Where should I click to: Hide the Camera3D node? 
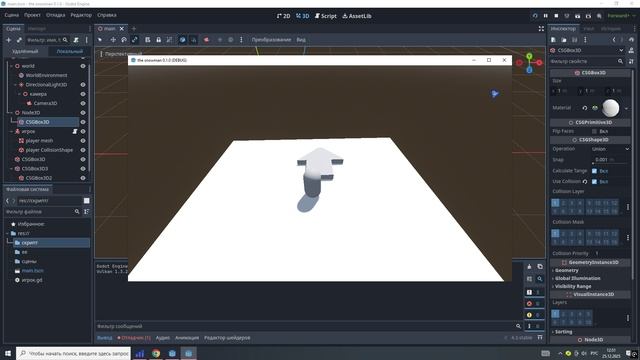[x=83, y=103]
